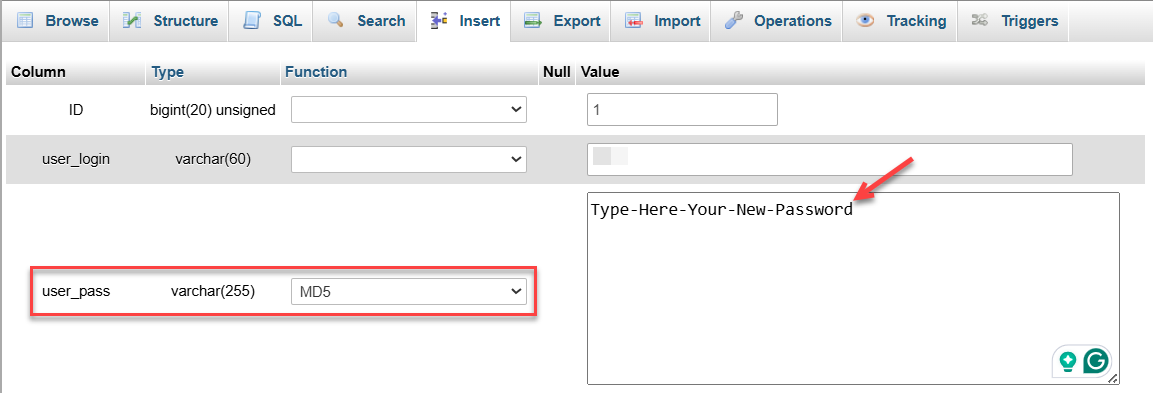Click the Tracking eye icon

[865, 21]
